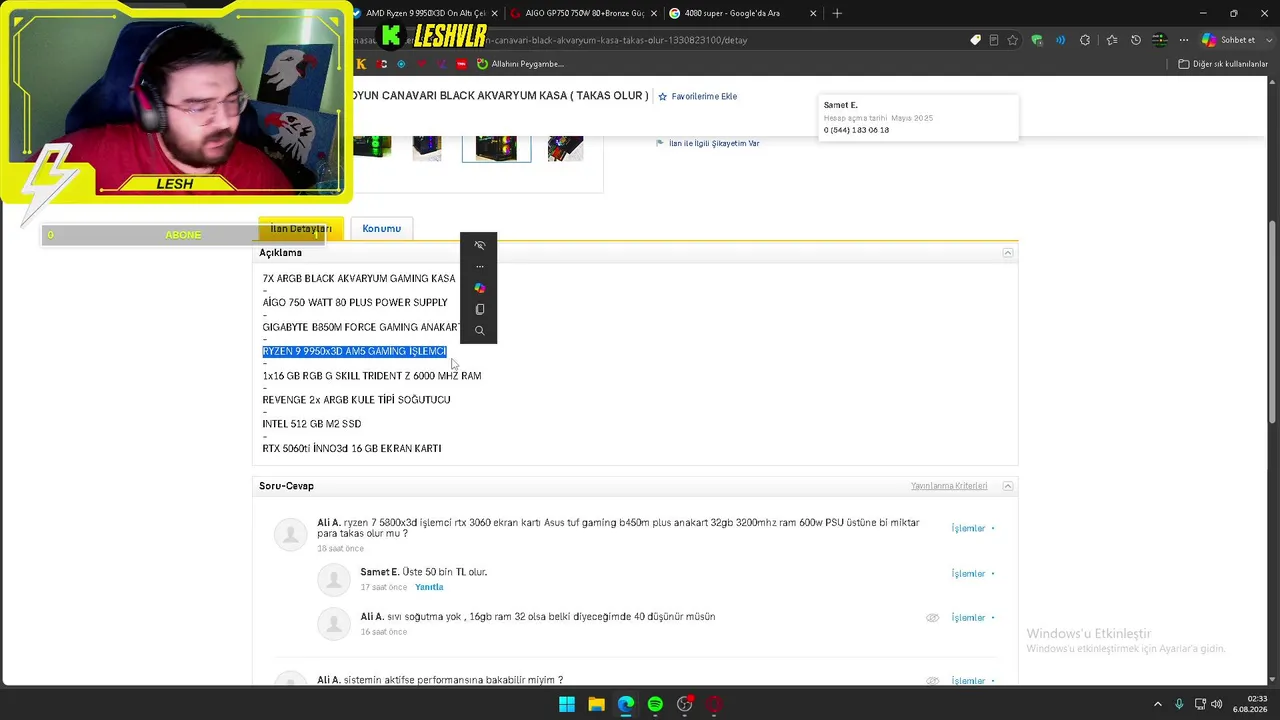The height and width of the screenshot is (720, 1280).
Task: Open the shopping price tag icon in address bar
Action: pyautogui.click(x=975, y=40)
